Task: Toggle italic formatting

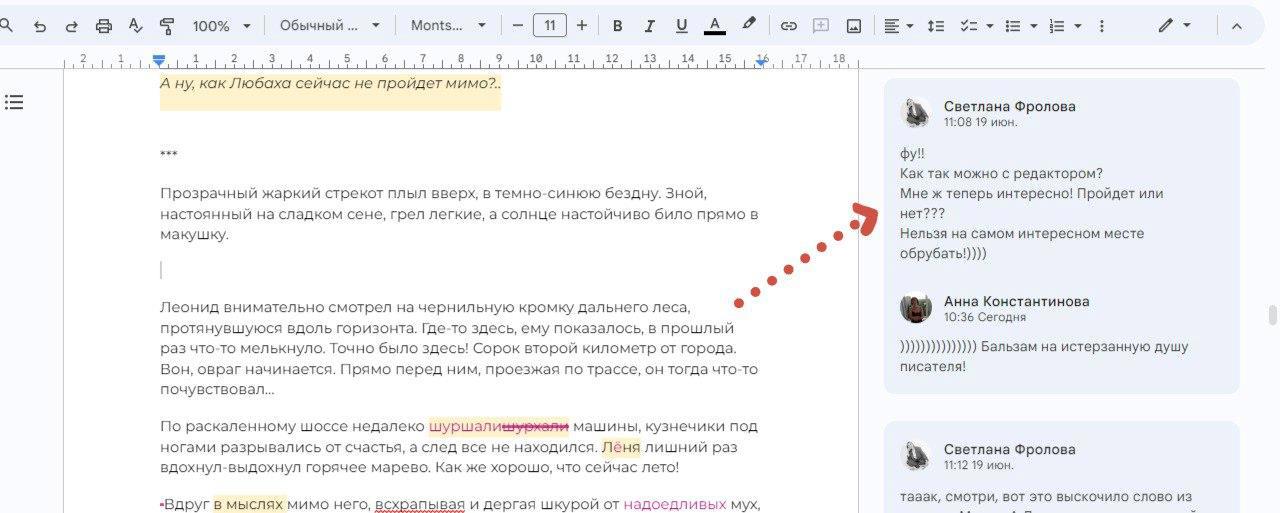Action: point(649,26)
